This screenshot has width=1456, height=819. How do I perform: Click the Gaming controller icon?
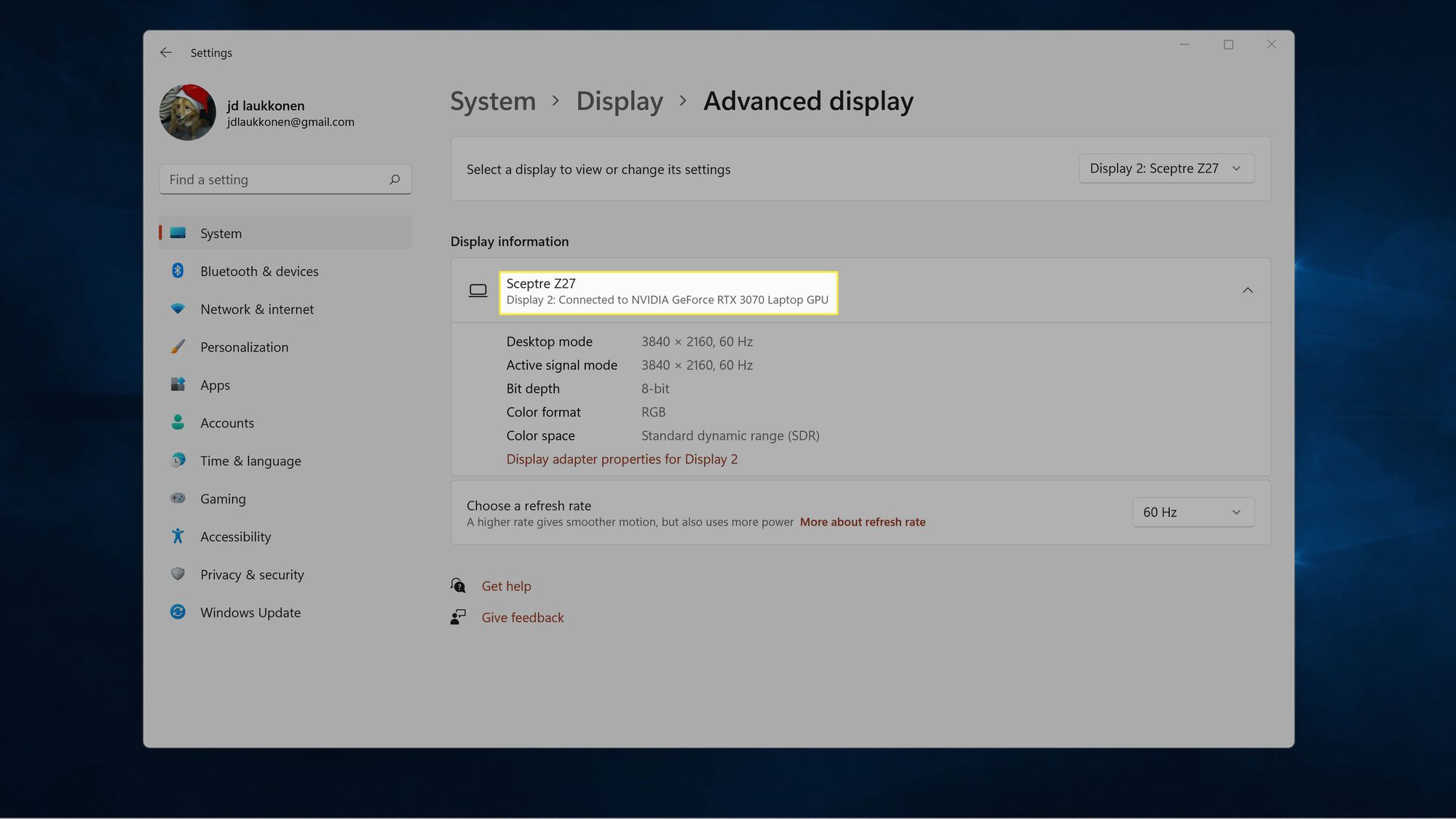[x=178, y=498]
